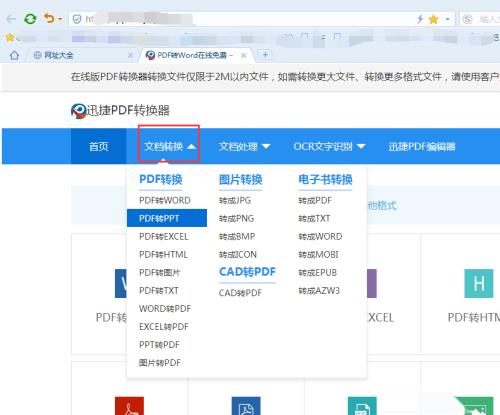500x415 pixels.
Task: Click PDF转图片 in the list
Action: click(160, 272)
